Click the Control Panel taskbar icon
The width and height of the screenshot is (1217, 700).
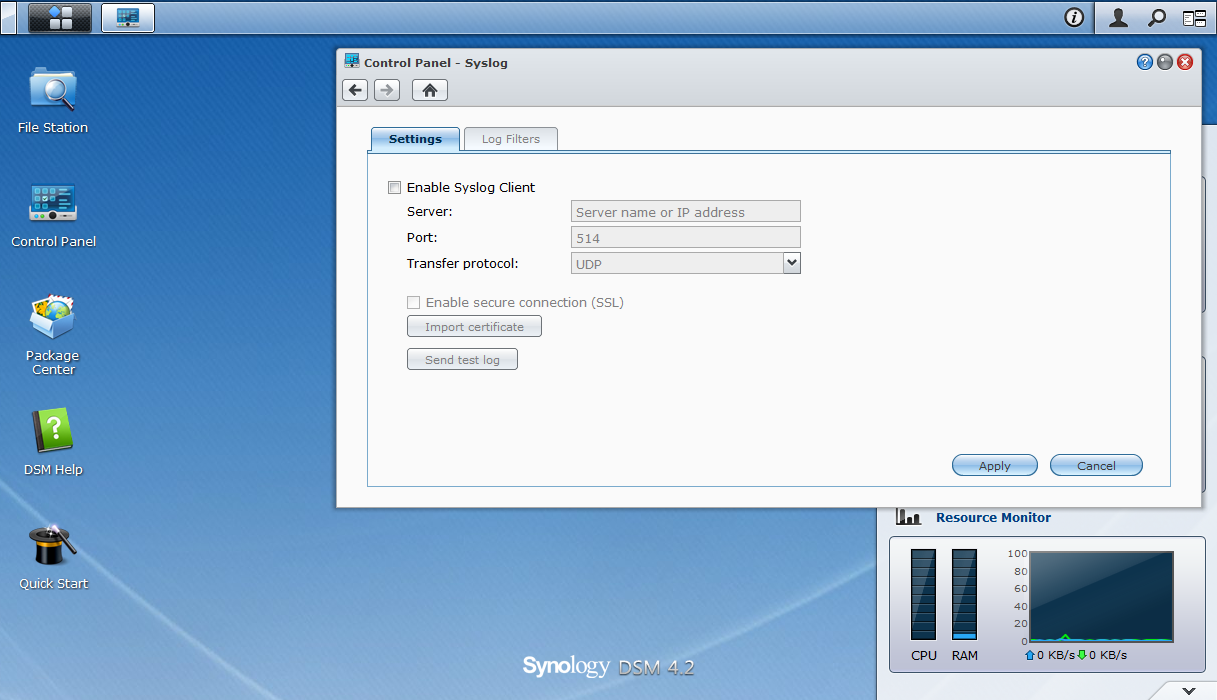click(x=128, y=18)
